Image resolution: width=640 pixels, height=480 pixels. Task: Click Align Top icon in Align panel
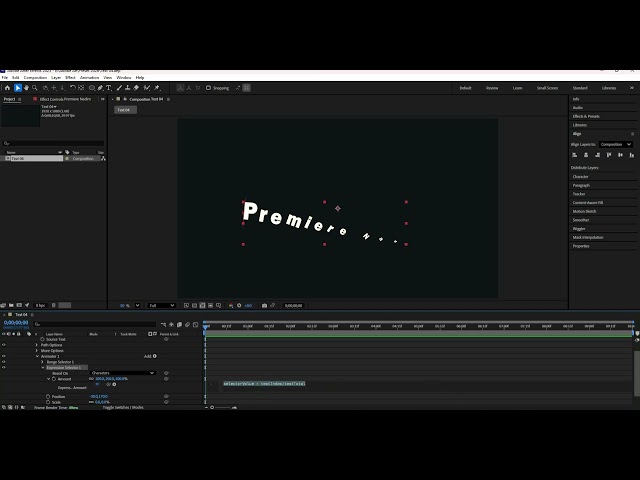tap(609, 155)
